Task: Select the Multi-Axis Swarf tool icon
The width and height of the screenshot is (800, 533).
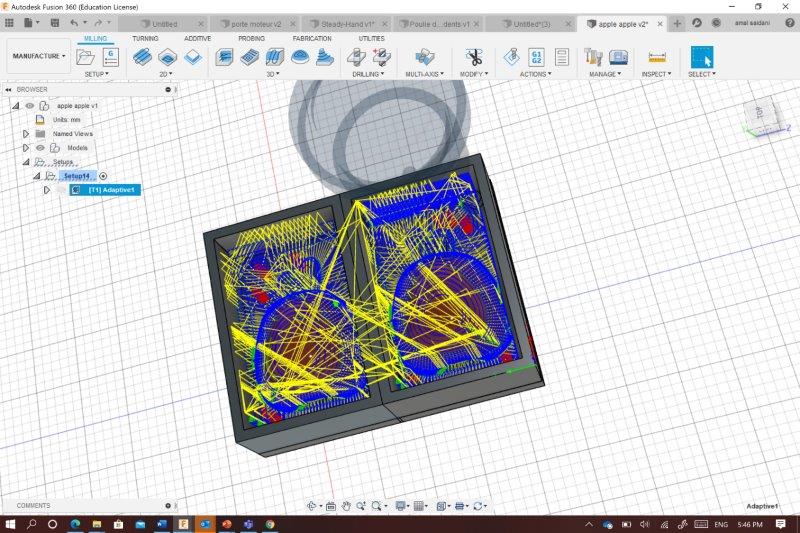Action: [424, 57]
